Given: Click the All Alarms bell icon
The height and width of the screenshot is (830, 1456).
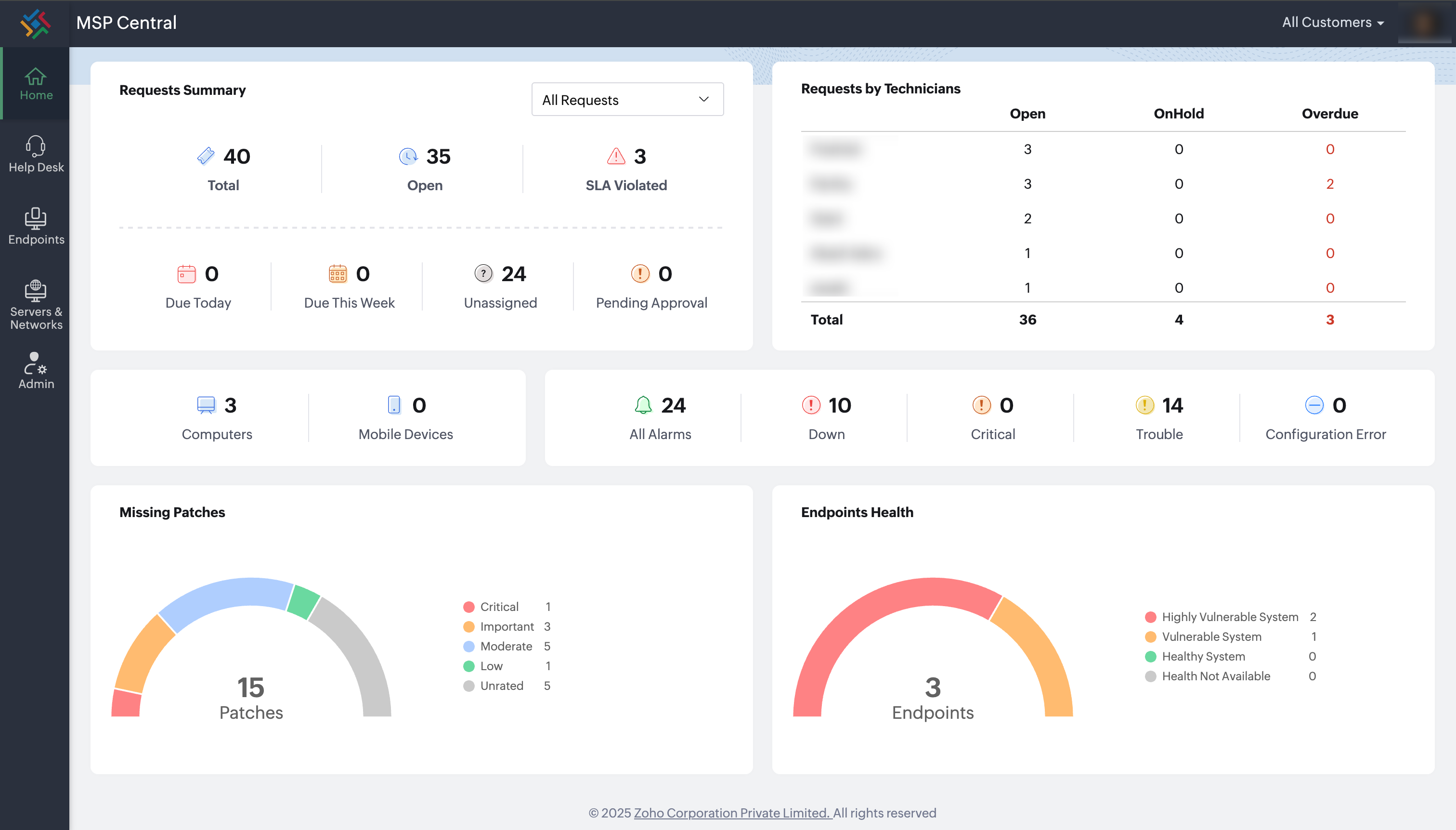Looking at the screenshot, I should click(x=644, y=405).
